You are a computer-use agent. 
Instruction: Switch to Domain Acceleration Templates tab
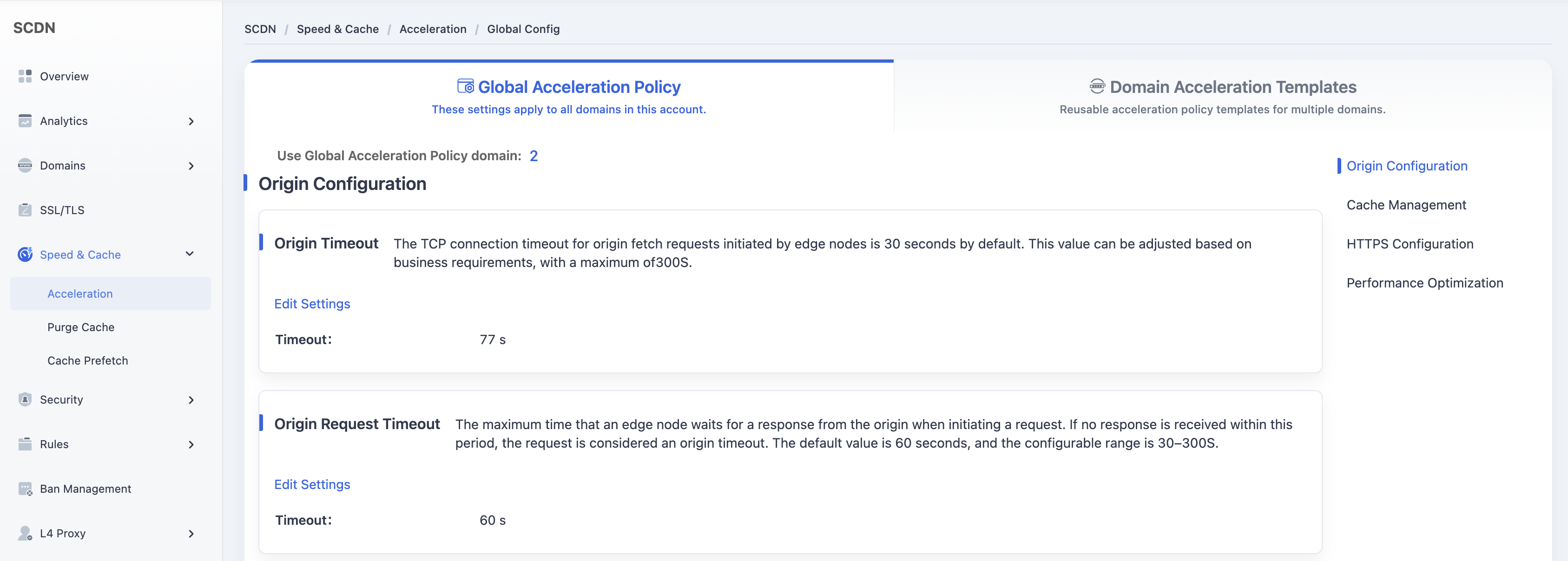click(x=1223, y=97)
